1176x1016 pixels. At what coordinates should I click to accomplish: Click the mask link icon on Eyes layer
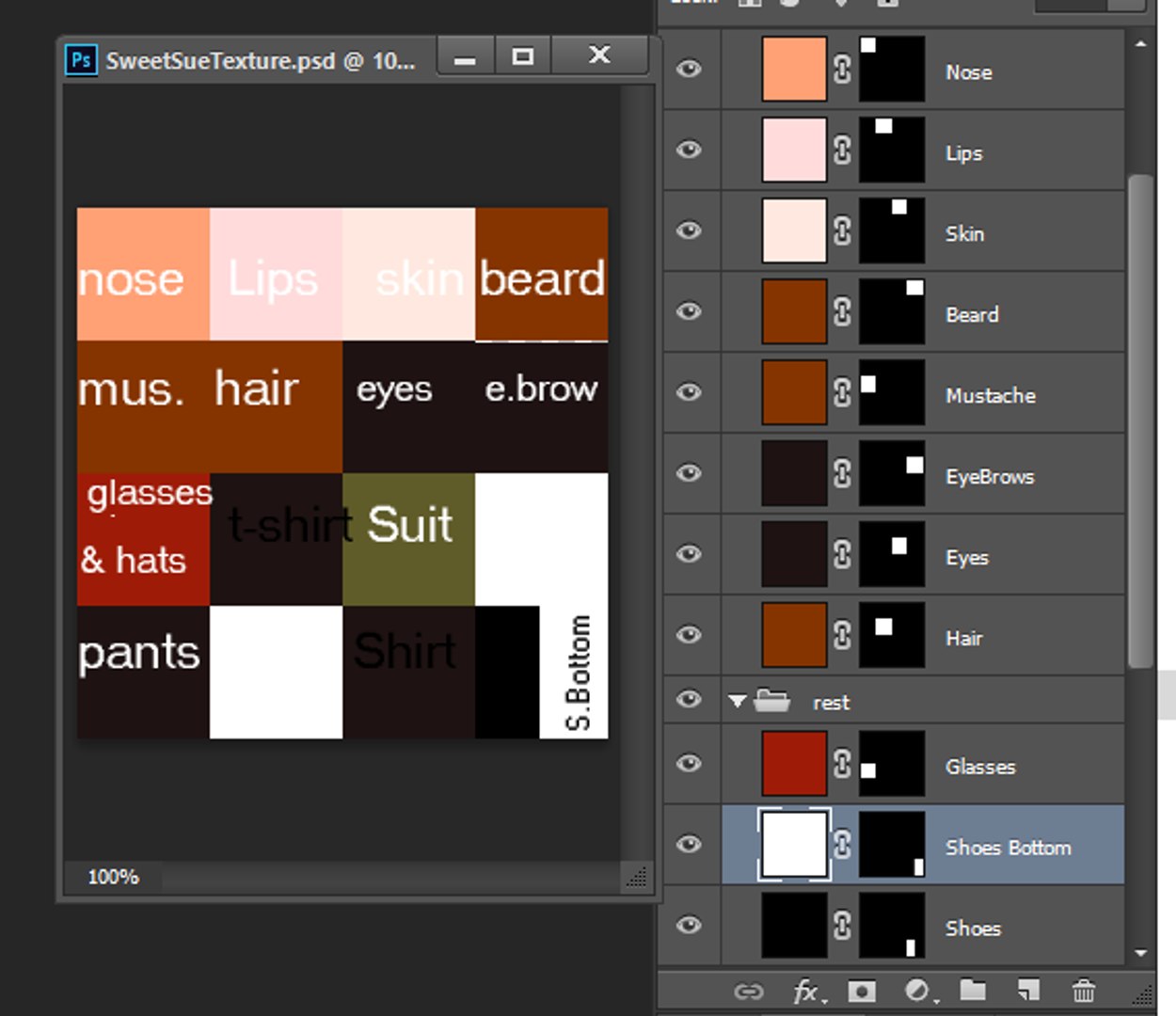(842, 554)
